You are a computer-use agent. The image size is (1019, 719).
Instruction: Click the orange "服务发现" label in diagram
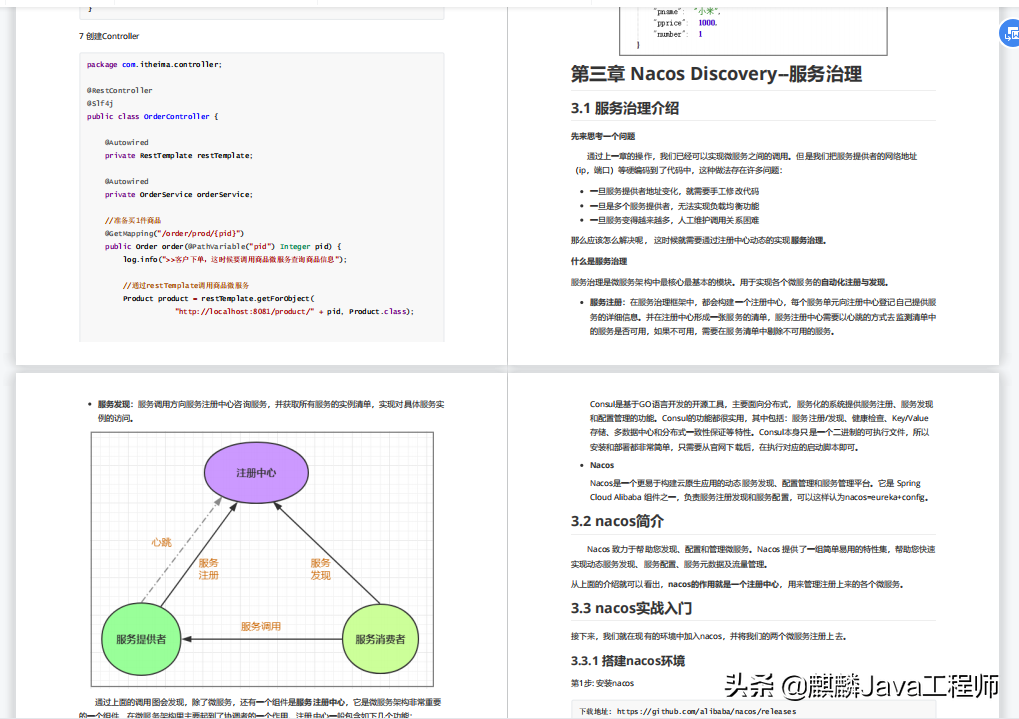tap(320, 569)
